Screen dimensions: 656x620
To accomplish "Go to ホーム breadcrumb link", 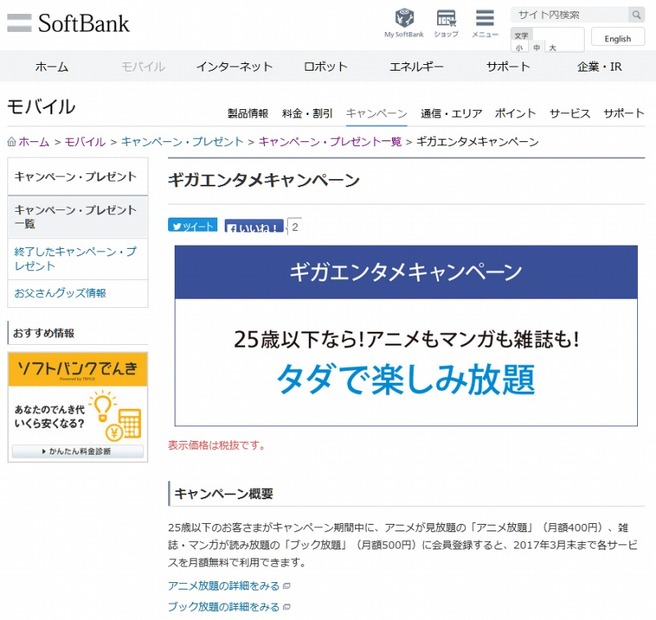I will [34, 142].
